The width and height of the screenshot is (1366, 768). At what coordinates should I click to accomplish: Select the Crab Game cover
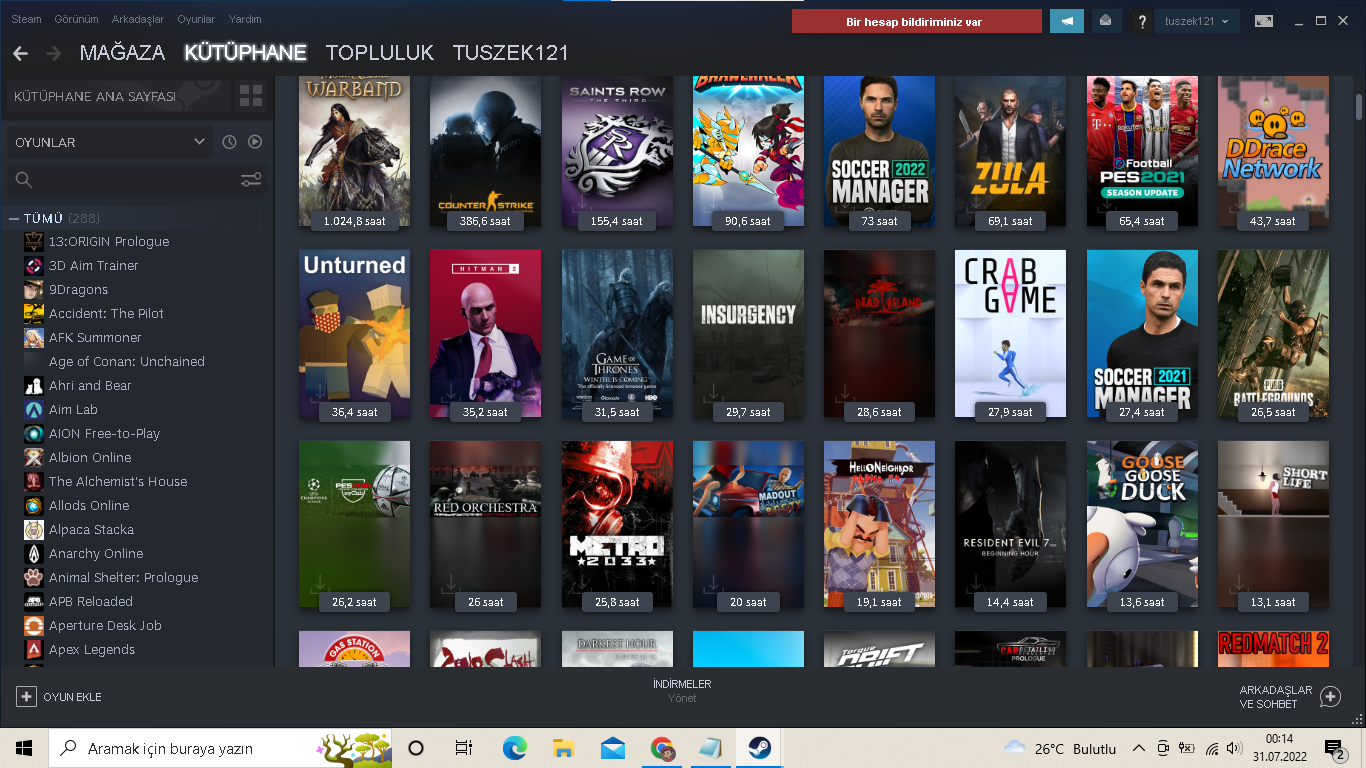tap(1010, 334)
